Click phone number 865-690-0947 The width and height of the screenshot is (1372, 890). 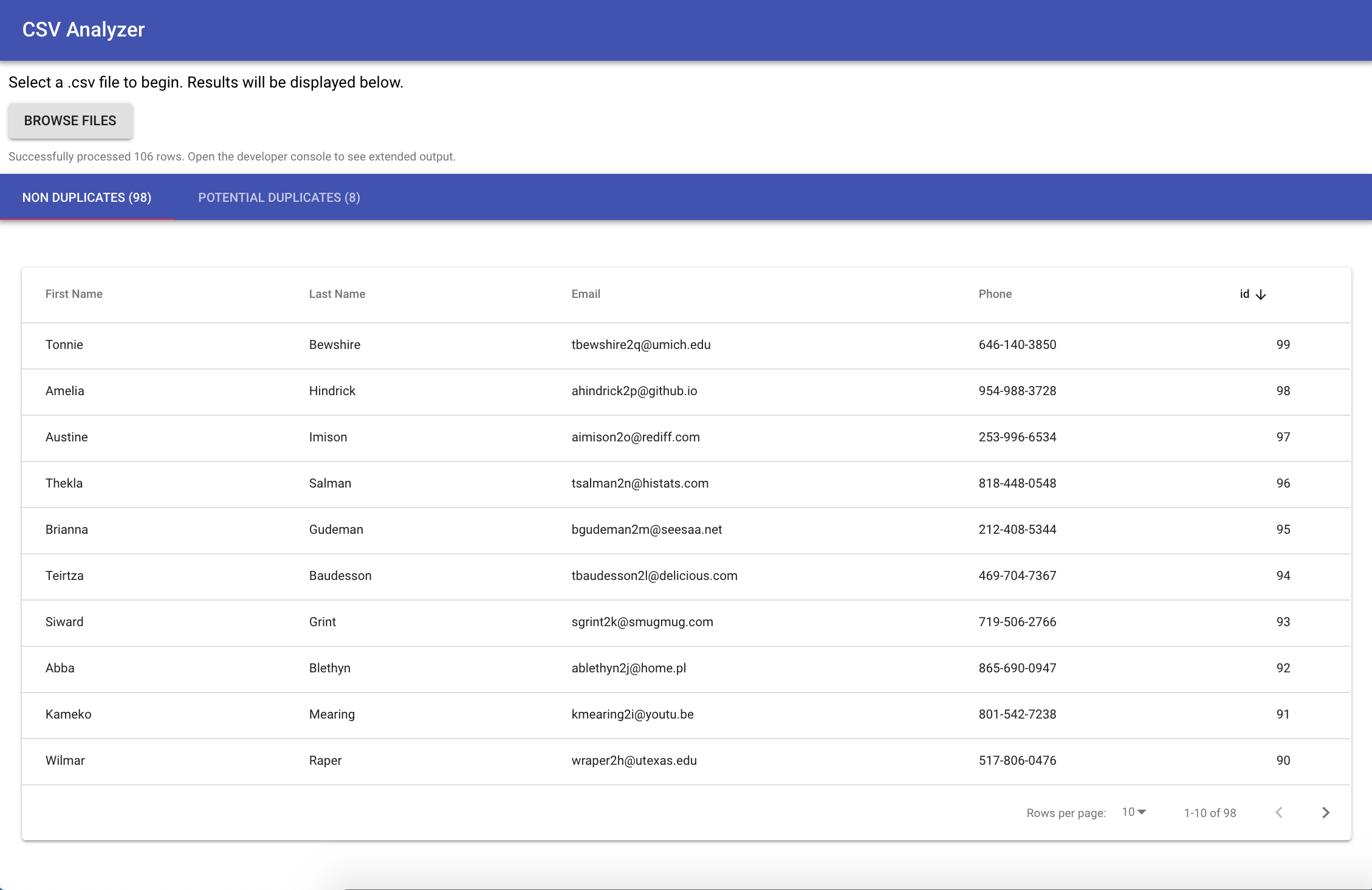1017,668
